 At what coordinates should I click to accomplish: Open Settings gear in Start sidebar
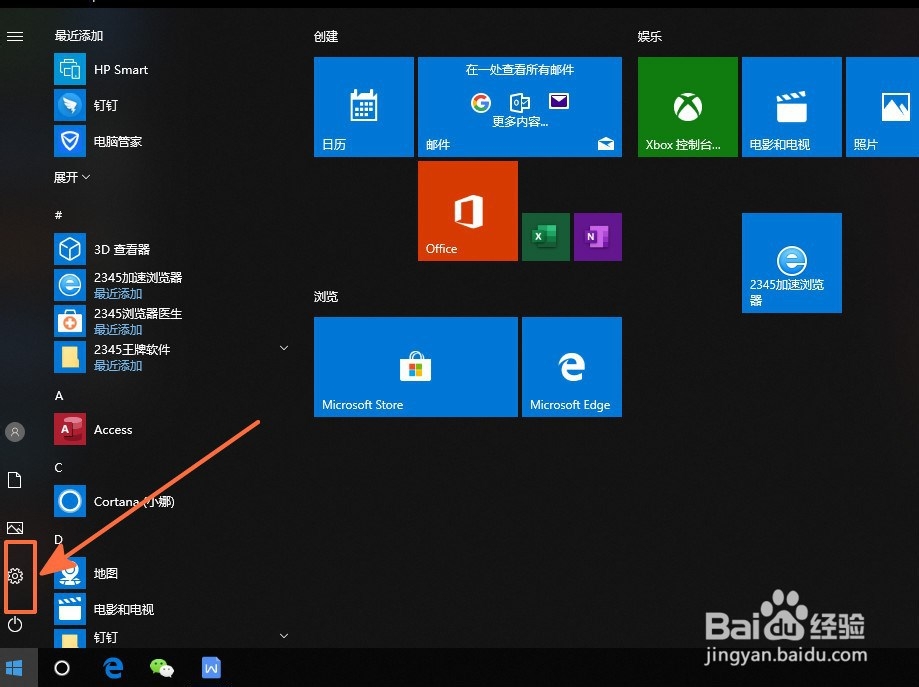[x=15, y=576]
